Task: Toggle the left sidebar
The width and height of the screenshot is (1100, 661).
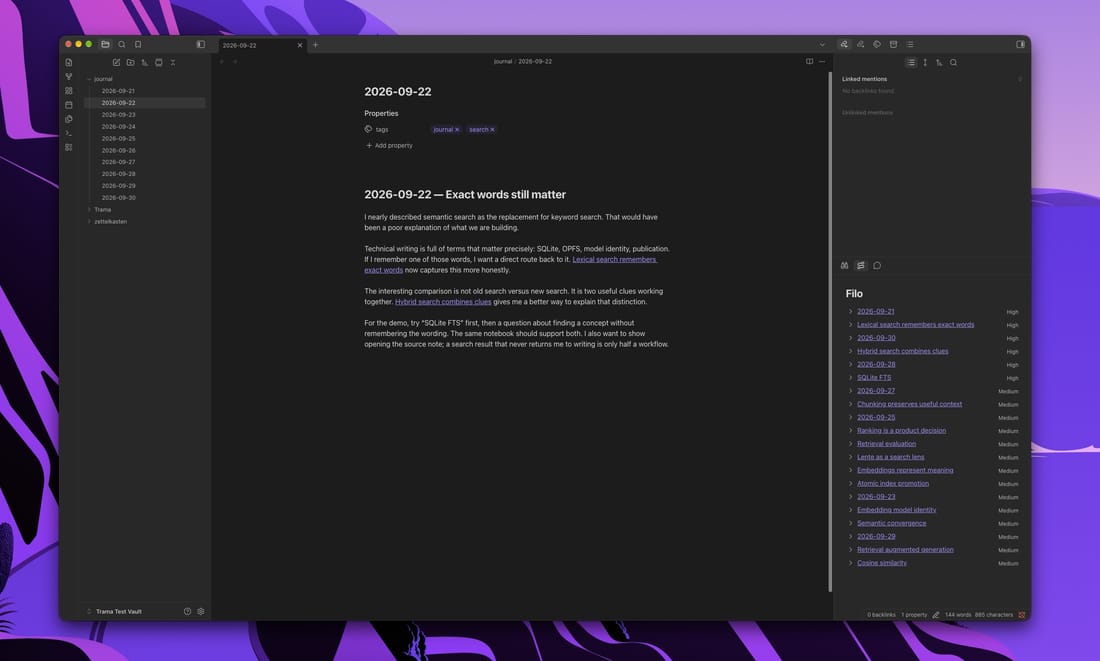Action: 201,44
